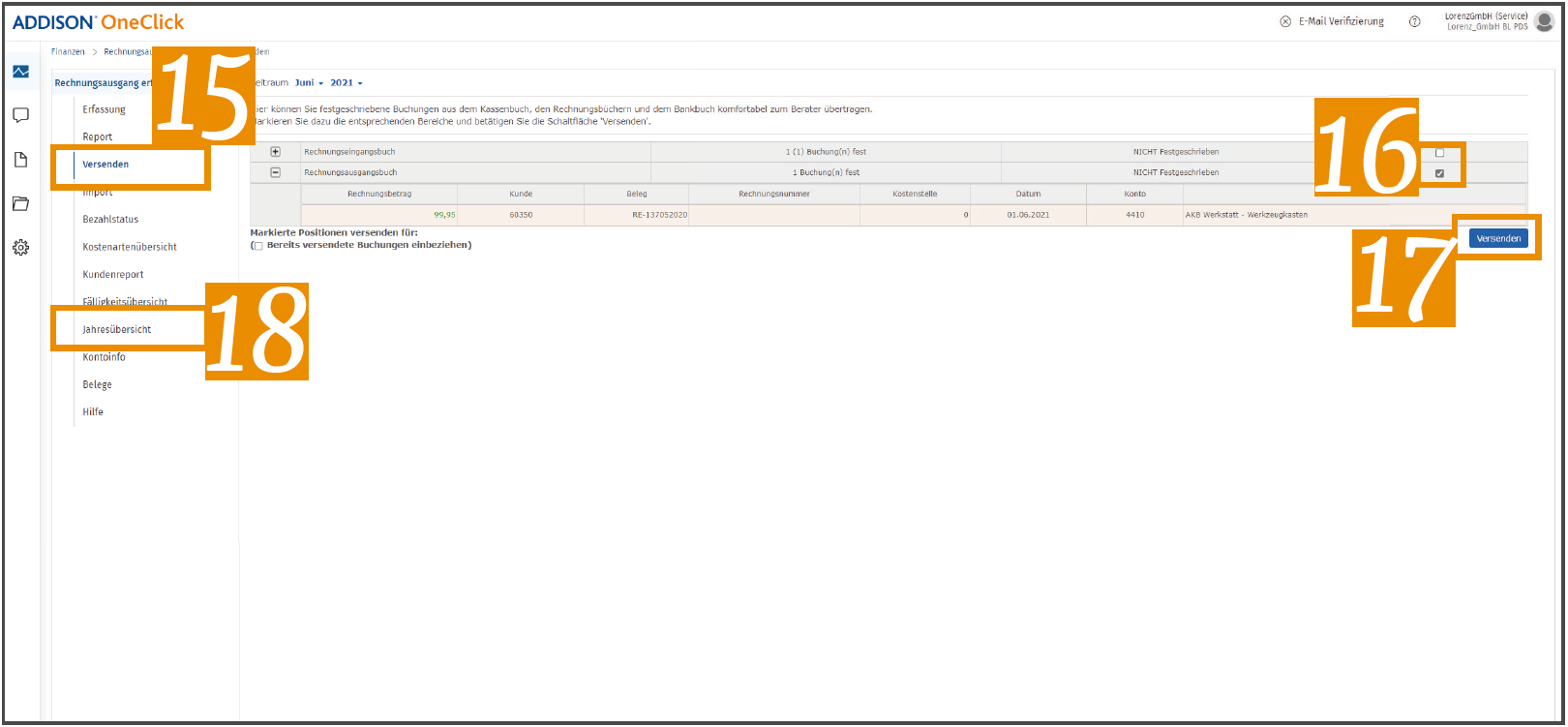This screenshot has width=1568, height=727.
Task: Click the help question mark icon
Action: [1415, 21]
